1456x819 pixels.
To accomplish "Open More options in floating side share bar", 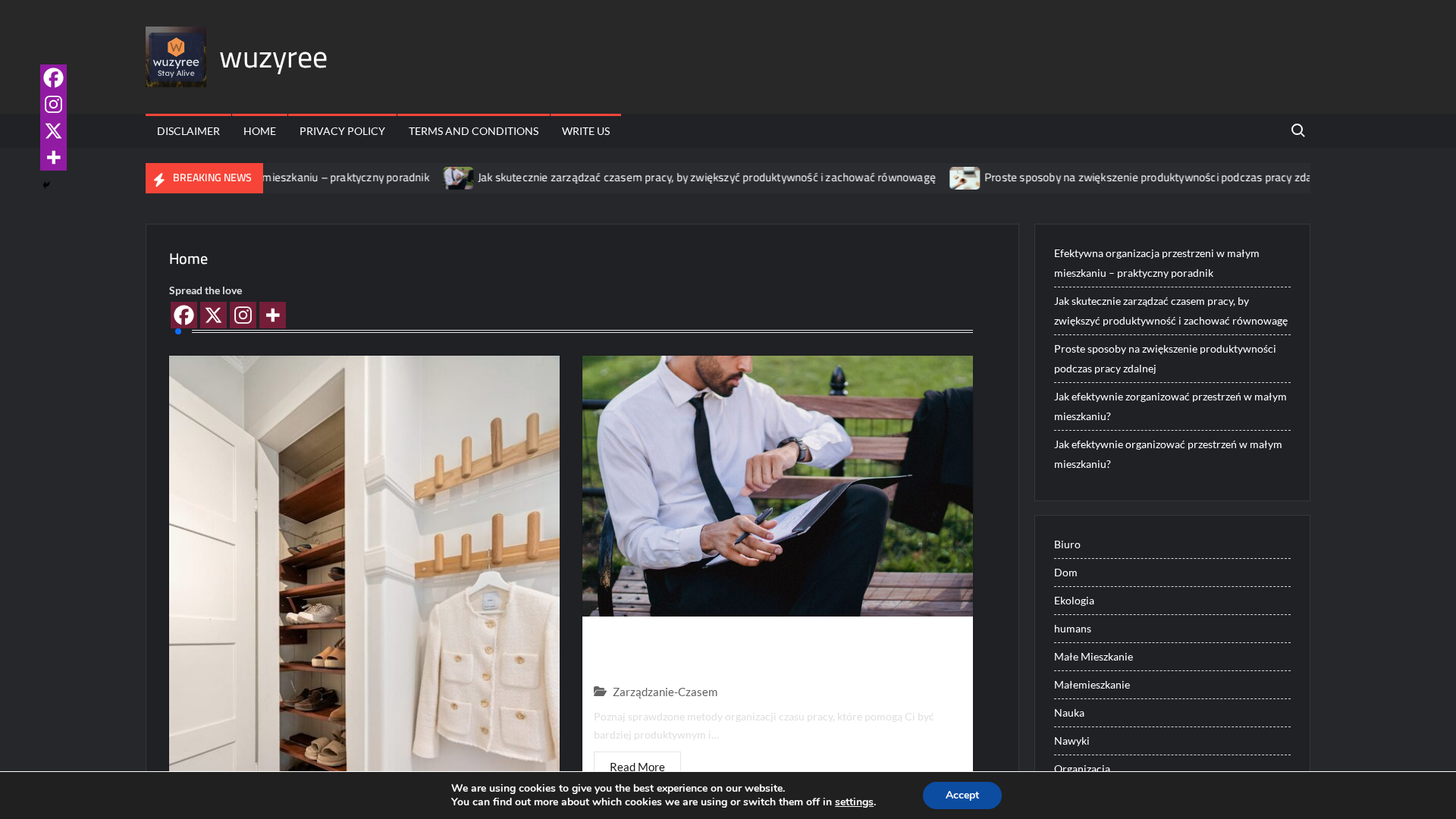I will 53,157.
